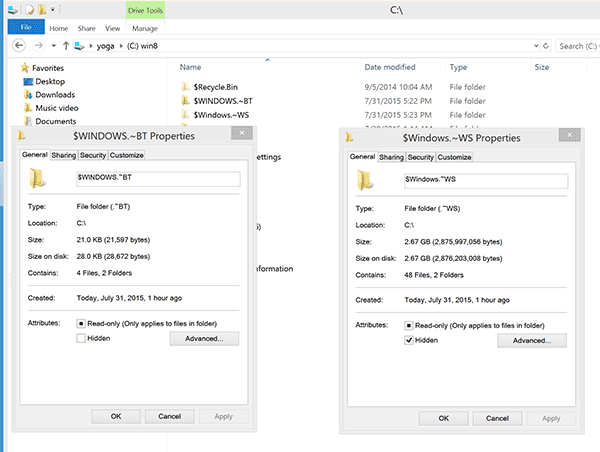Open Customize tab in $WINDOWS.~BT Properties
The width and height of the screenshot is (600, 452).
coord(127,155)
